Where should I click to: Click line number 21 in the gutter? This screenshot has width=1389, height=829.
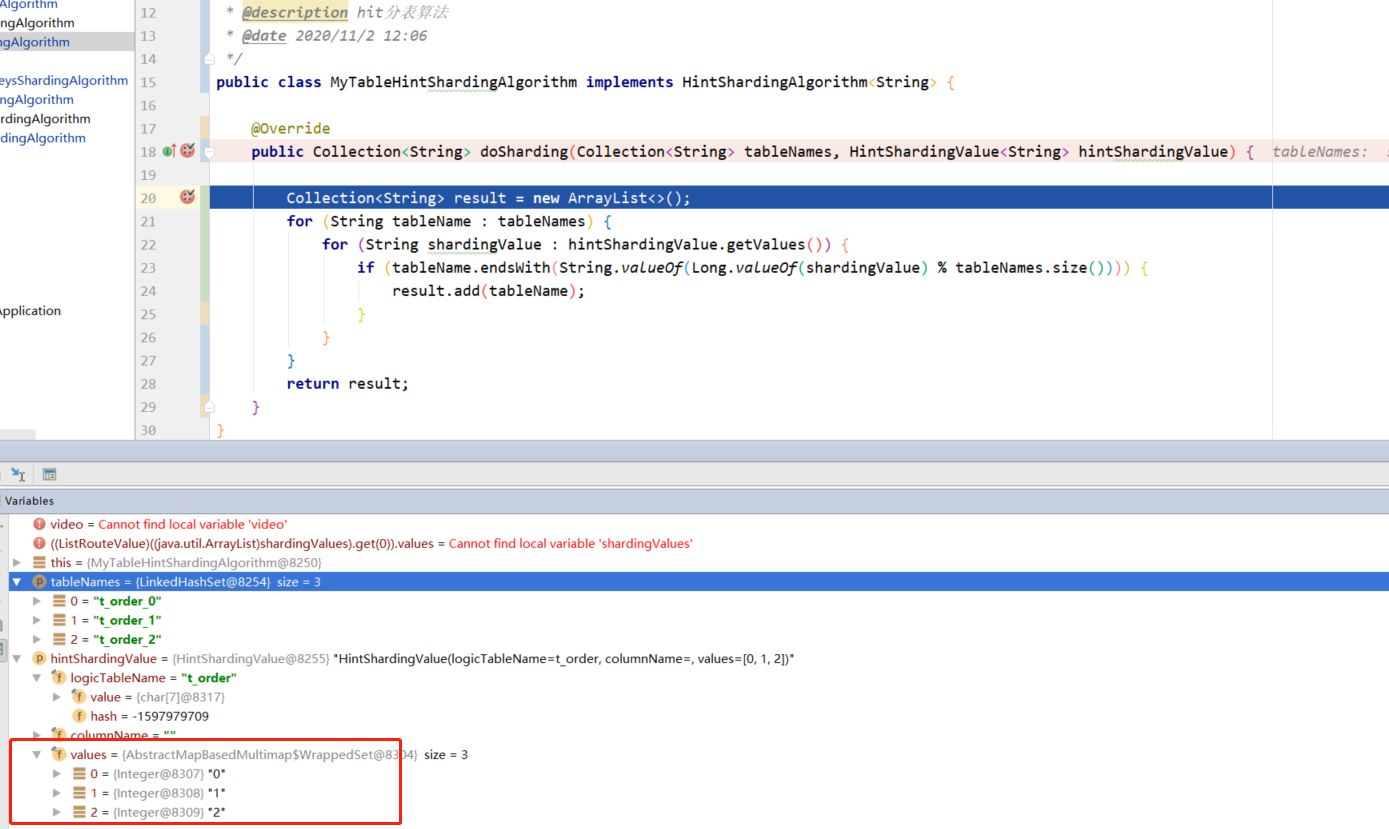(x=148, y=221)
